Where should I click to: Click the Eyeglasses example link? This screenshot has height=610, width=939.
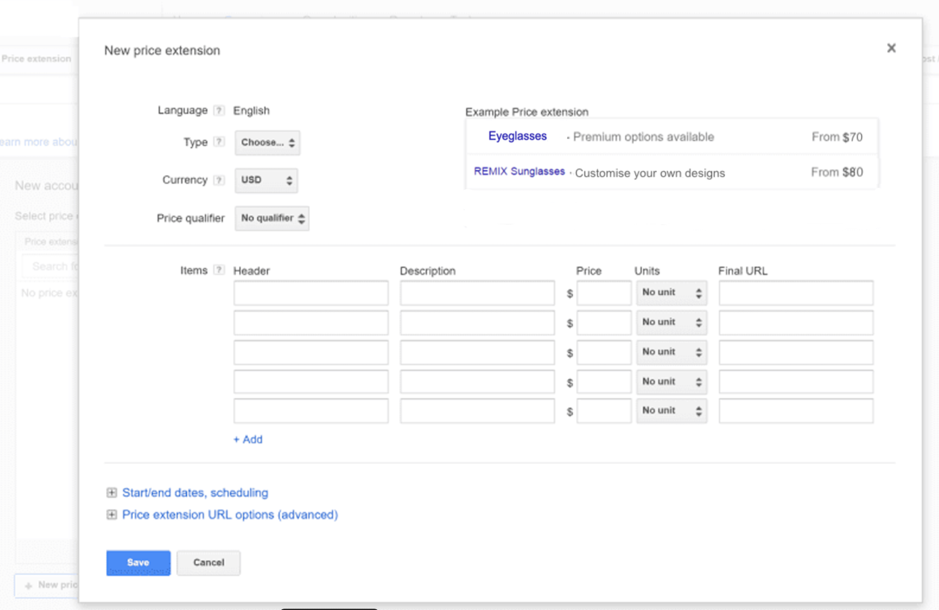(x=517, y=136)
